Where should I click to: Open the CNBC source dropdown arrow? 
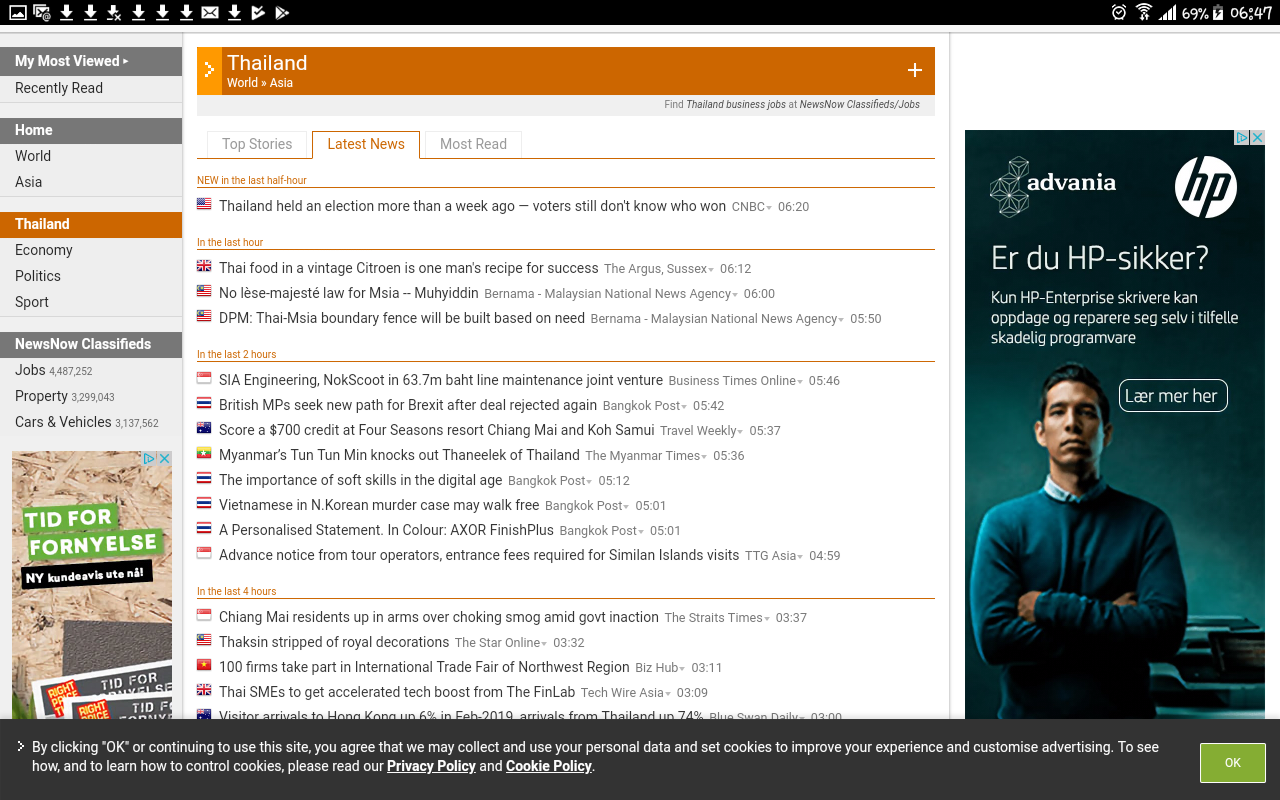[769, 208]
